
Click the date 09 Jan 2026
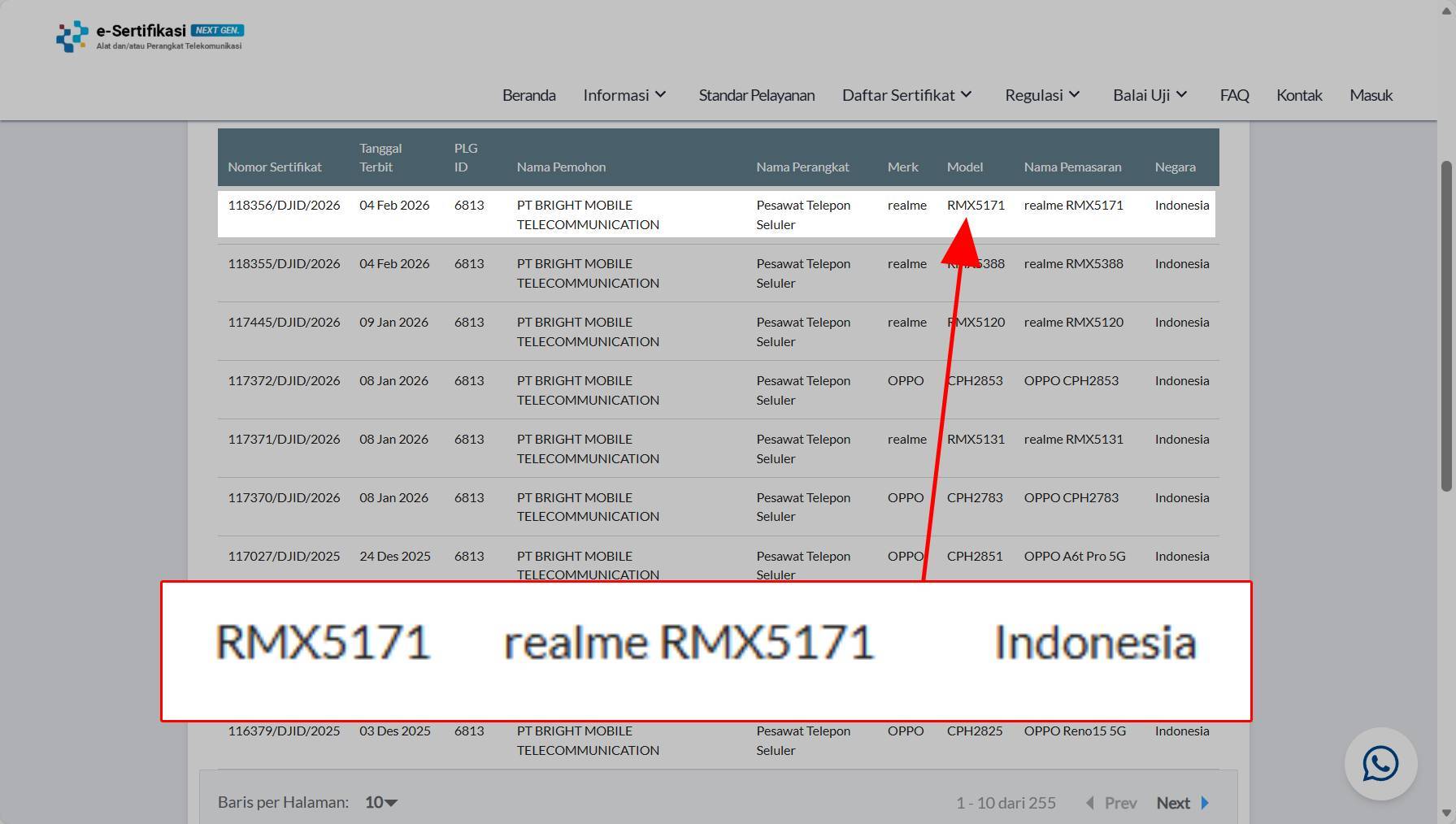pyautogui.click(x=393, y=322)
